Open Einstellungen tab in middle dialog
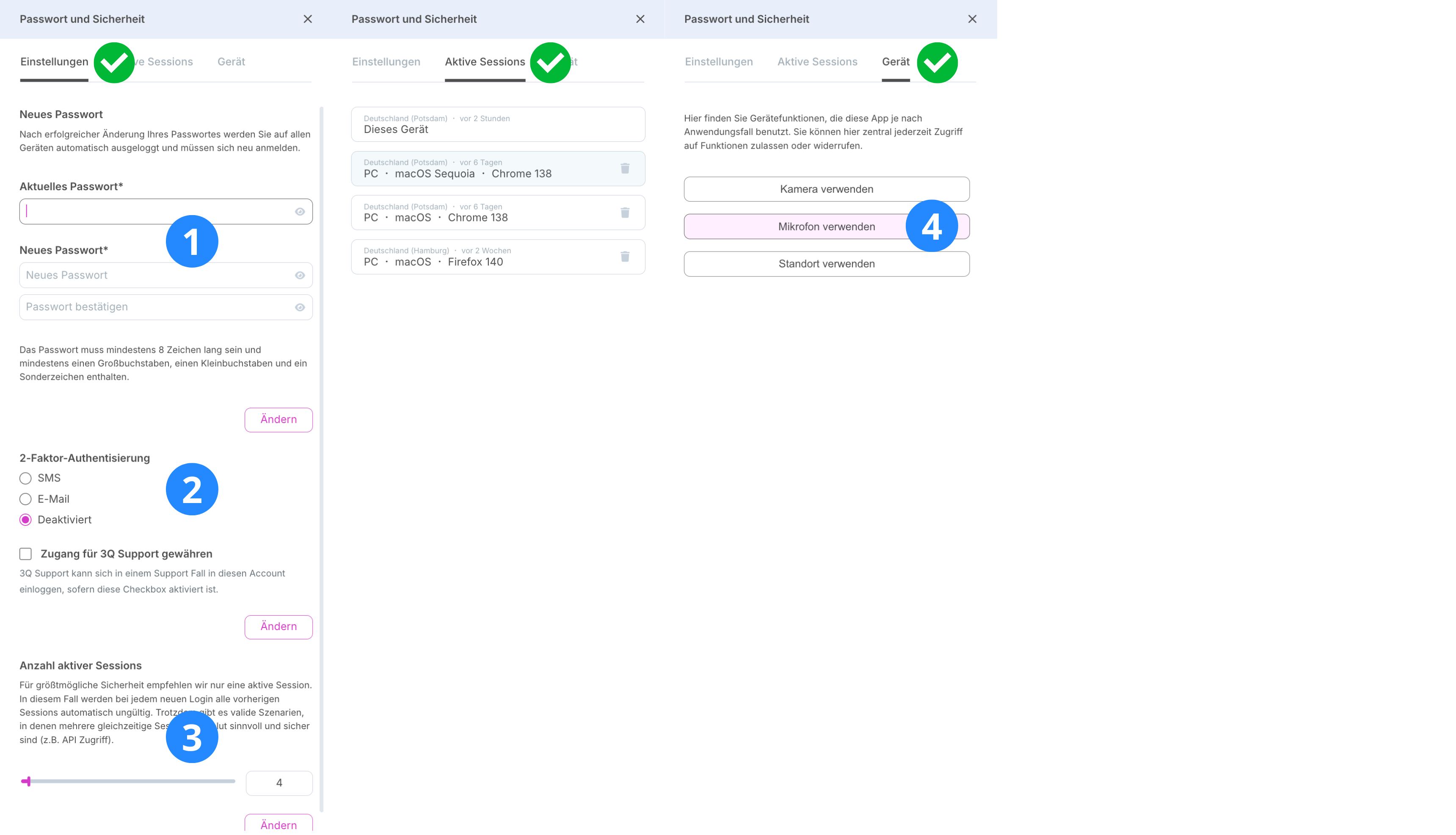Viewport: 1456px width, 835px height. coord(386,61)
